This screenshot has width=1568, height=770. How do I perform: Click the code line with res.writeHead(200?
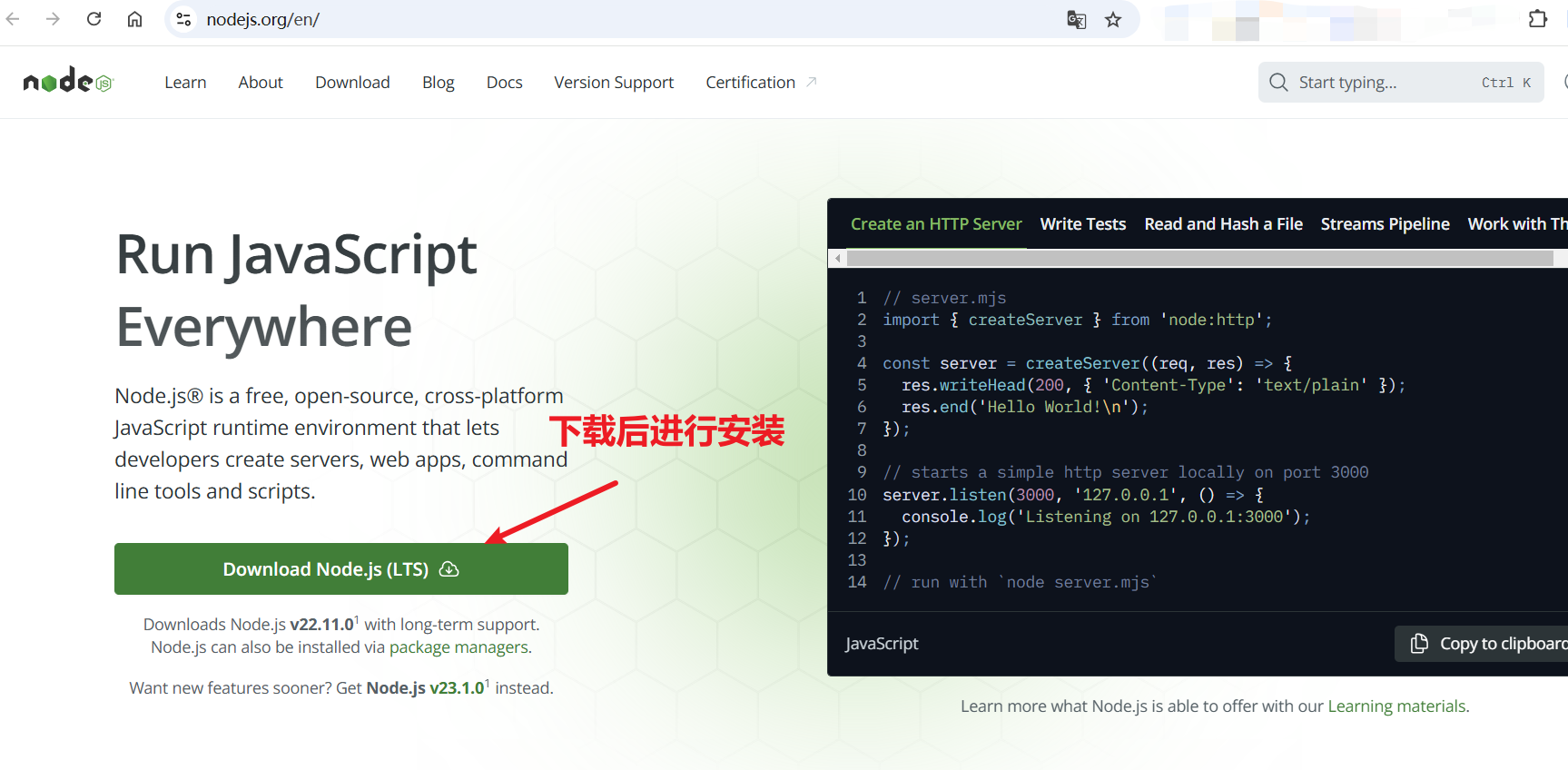tap(1153, 385)
